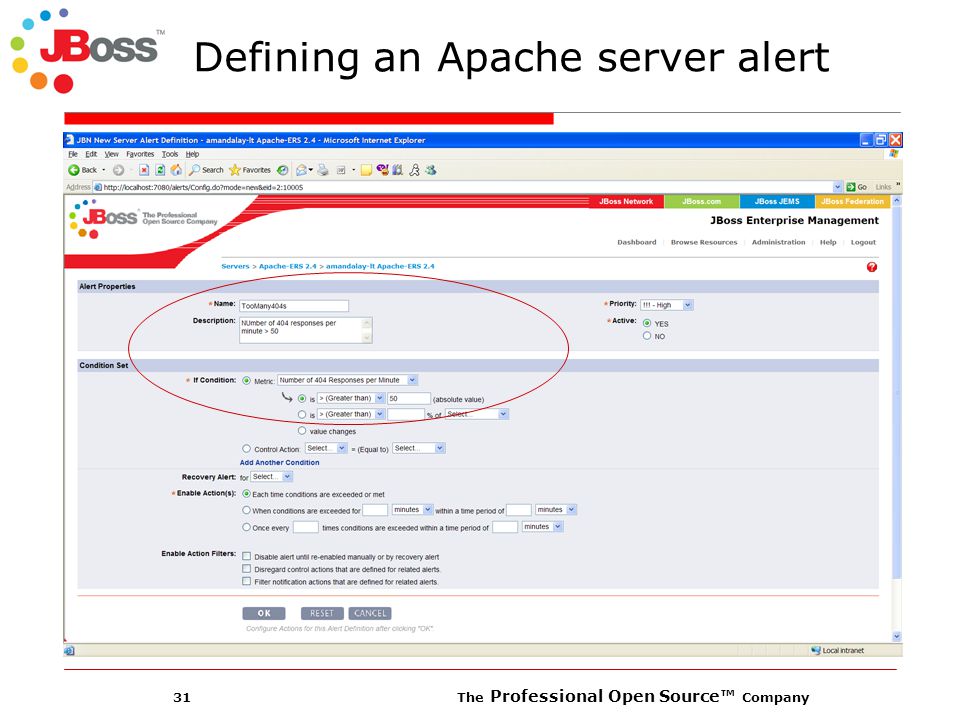This screenshot has height=720, width=960.
Task: Click the Research books toolbar icon
Action: [x=397, y=170]
